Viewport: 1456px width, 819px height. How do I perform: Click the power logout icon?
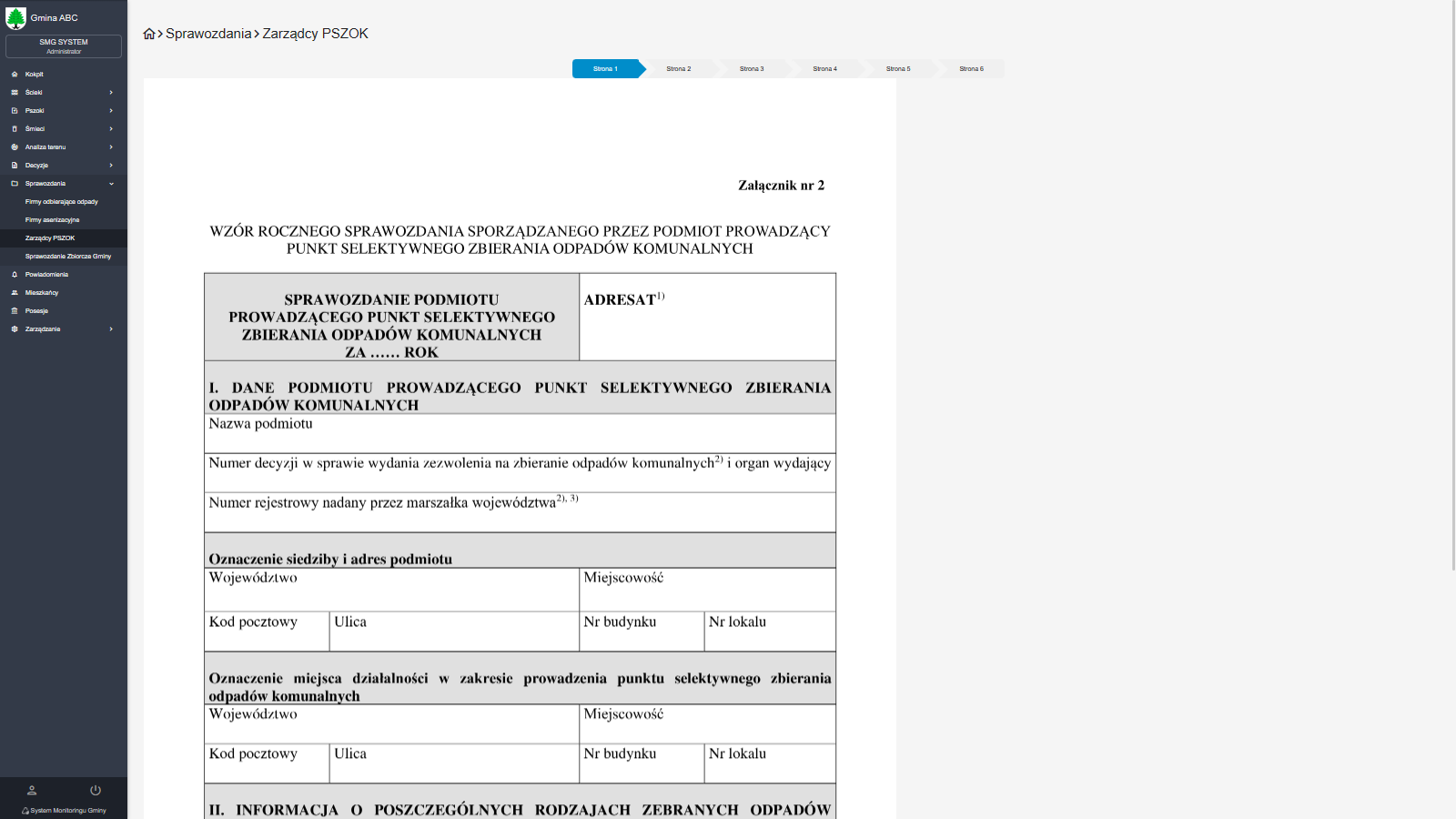point(96,790)
